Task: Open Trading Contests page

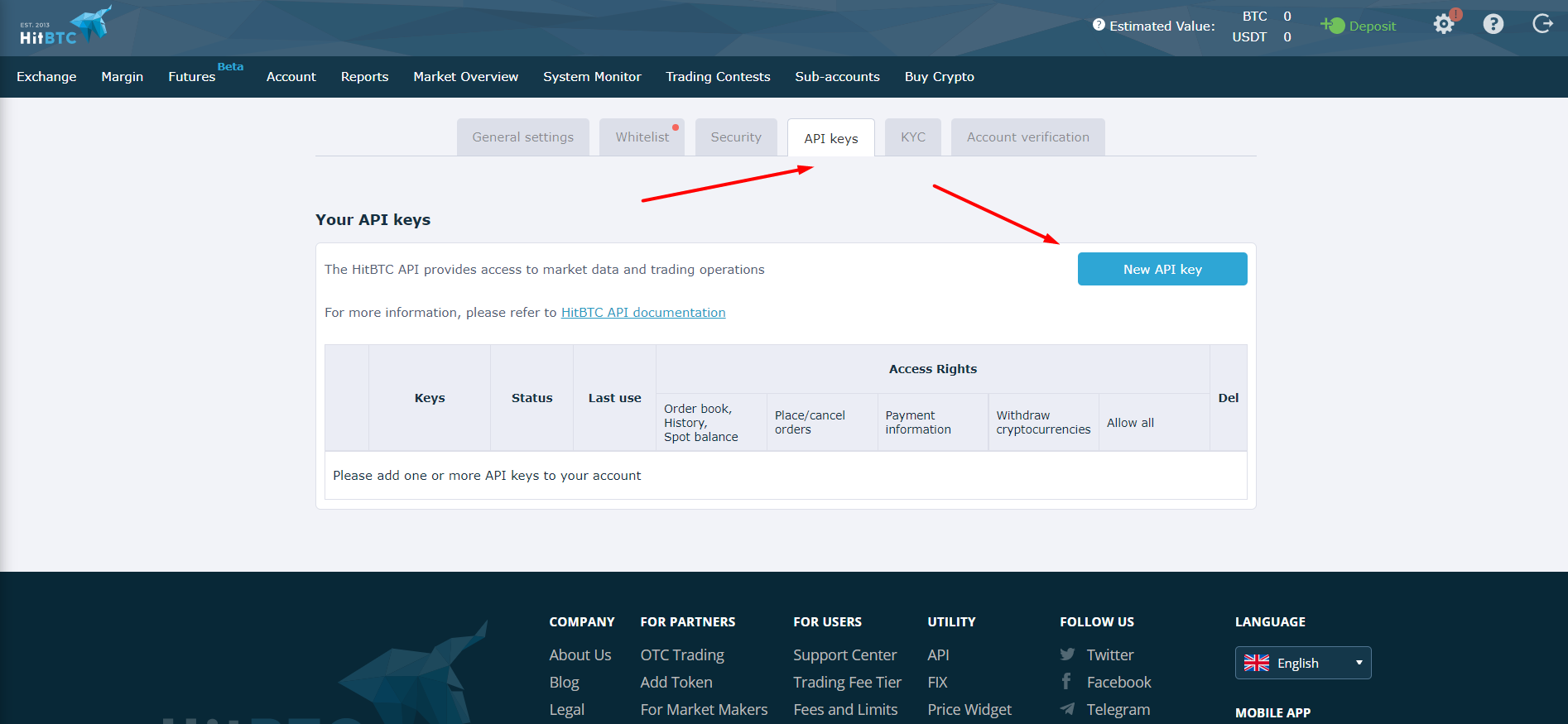Action: coord(718,76)
